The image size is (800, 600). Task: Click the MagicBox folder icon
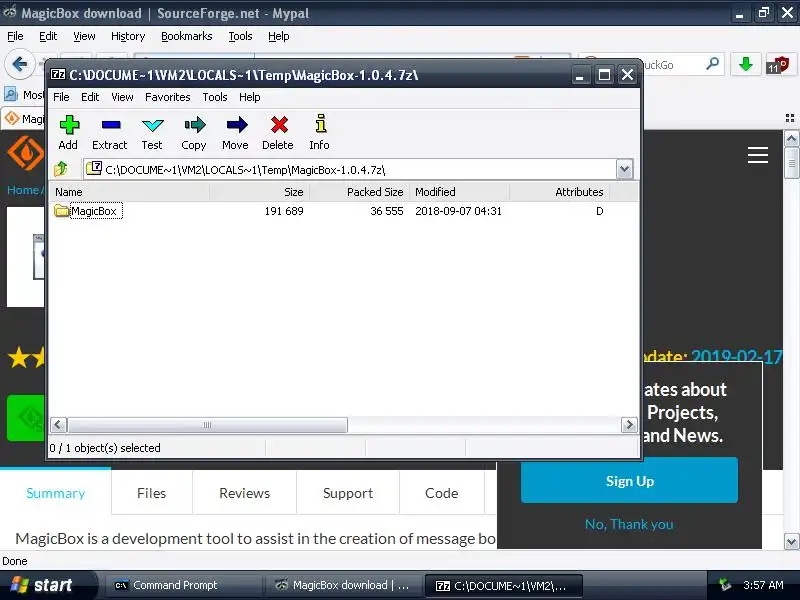click(61, 211)
